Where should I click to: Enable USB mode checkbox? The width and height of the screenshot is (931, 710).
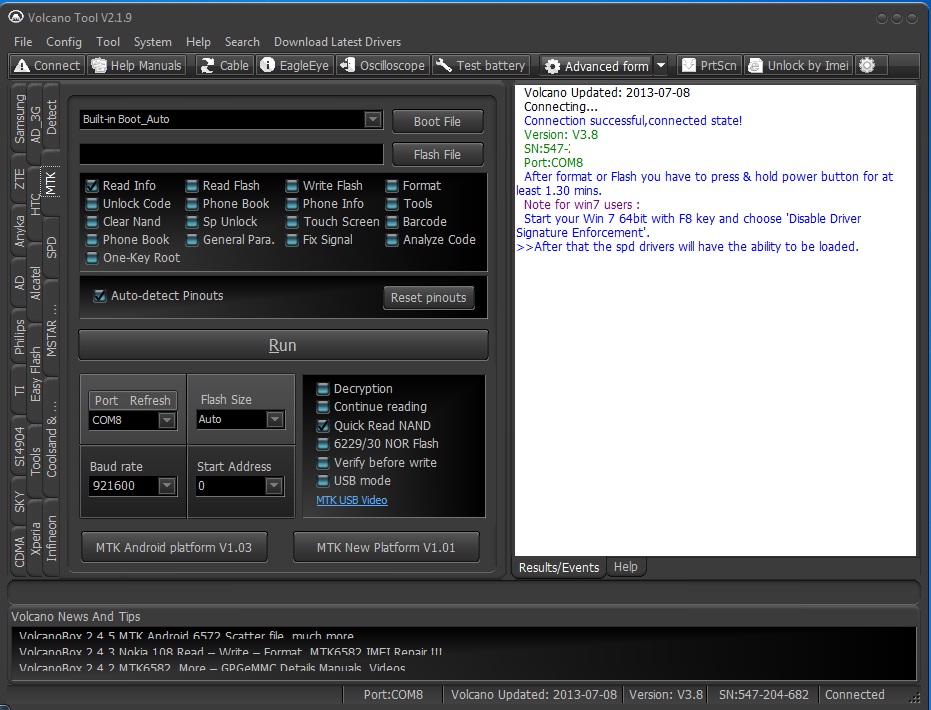coord(322,481)
